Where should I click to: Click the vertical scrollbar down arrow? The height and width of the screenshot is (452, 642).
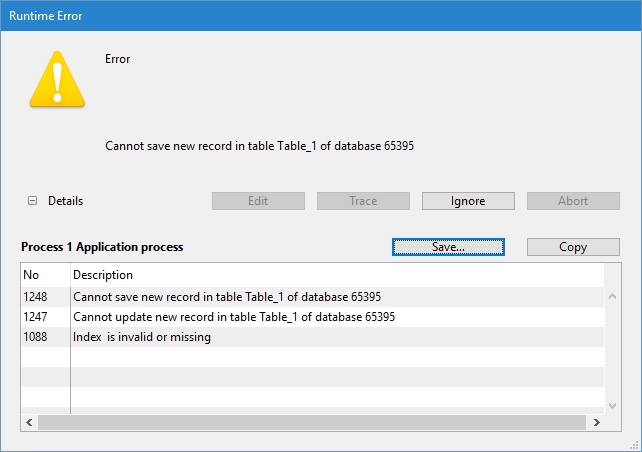pos(612,405)
